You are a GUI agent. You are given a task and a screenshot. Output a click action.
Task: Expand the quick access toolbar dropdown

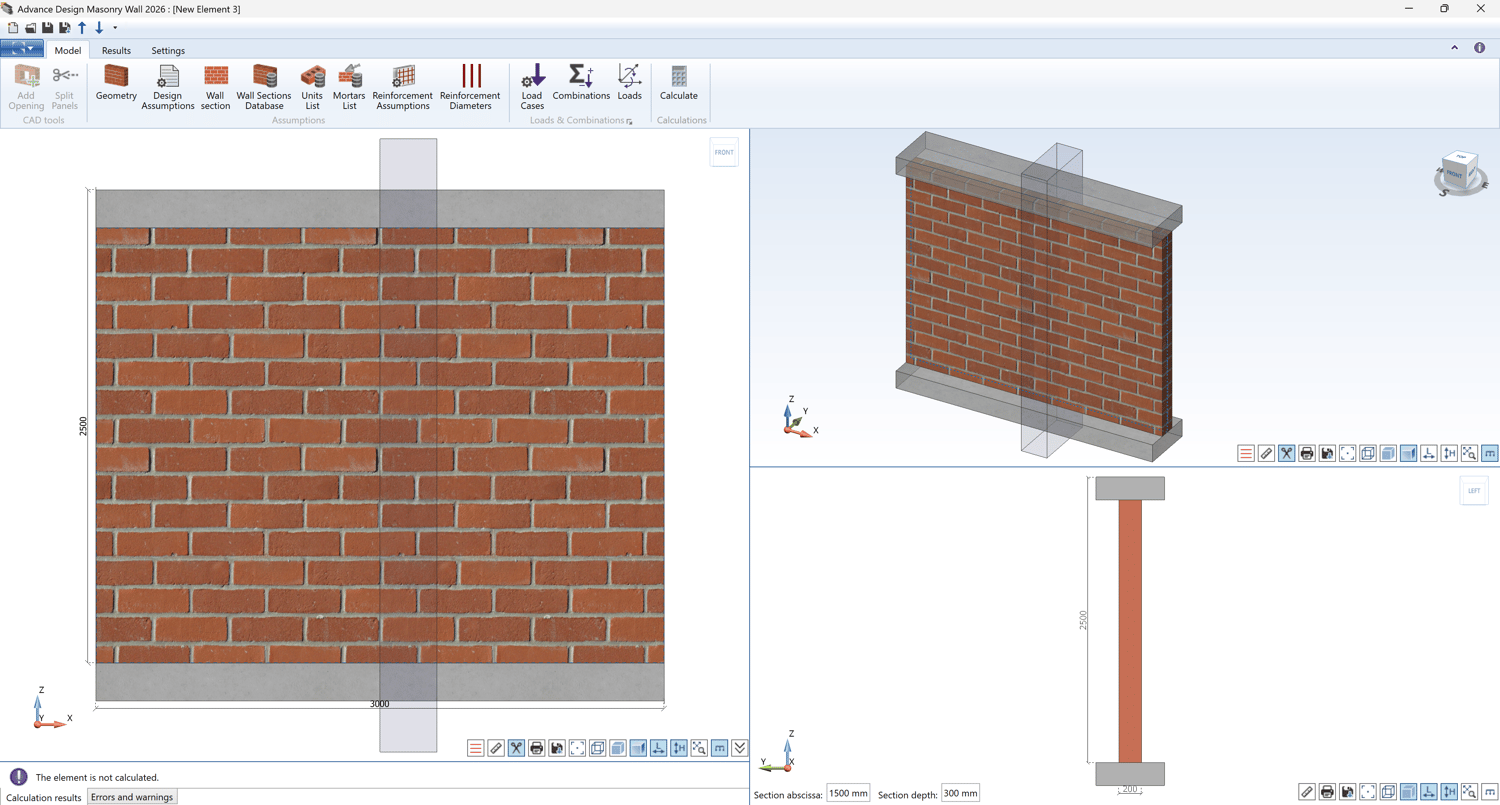(115, 28)
